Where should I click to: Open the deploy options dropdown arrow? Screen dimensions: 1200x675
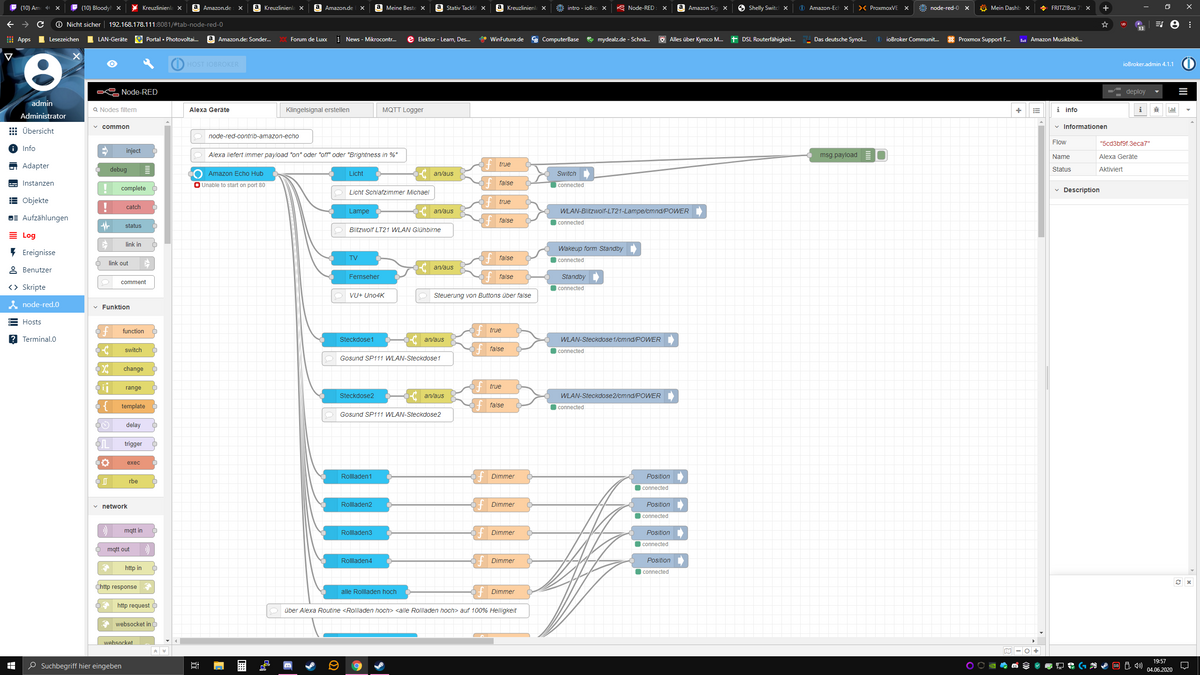[1154, 91]
